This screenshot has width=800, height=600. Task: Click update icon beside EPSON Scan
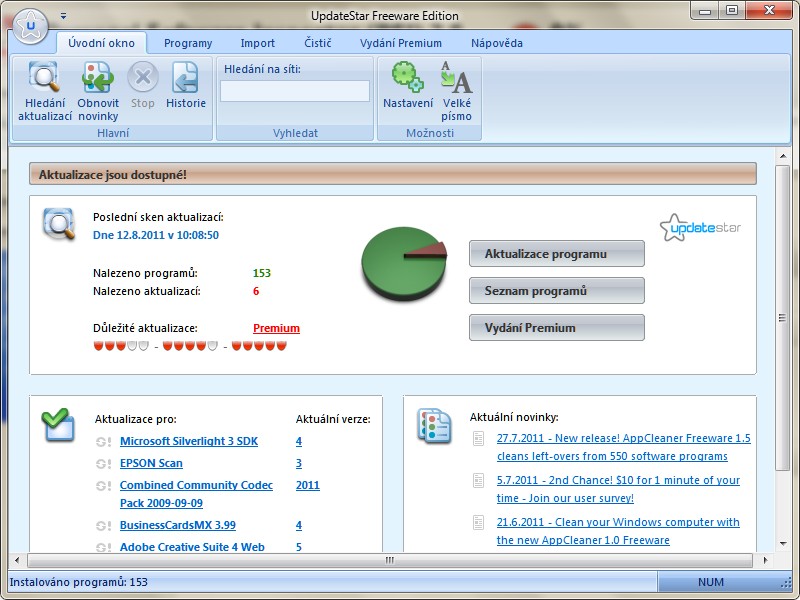tap(104, 464)
